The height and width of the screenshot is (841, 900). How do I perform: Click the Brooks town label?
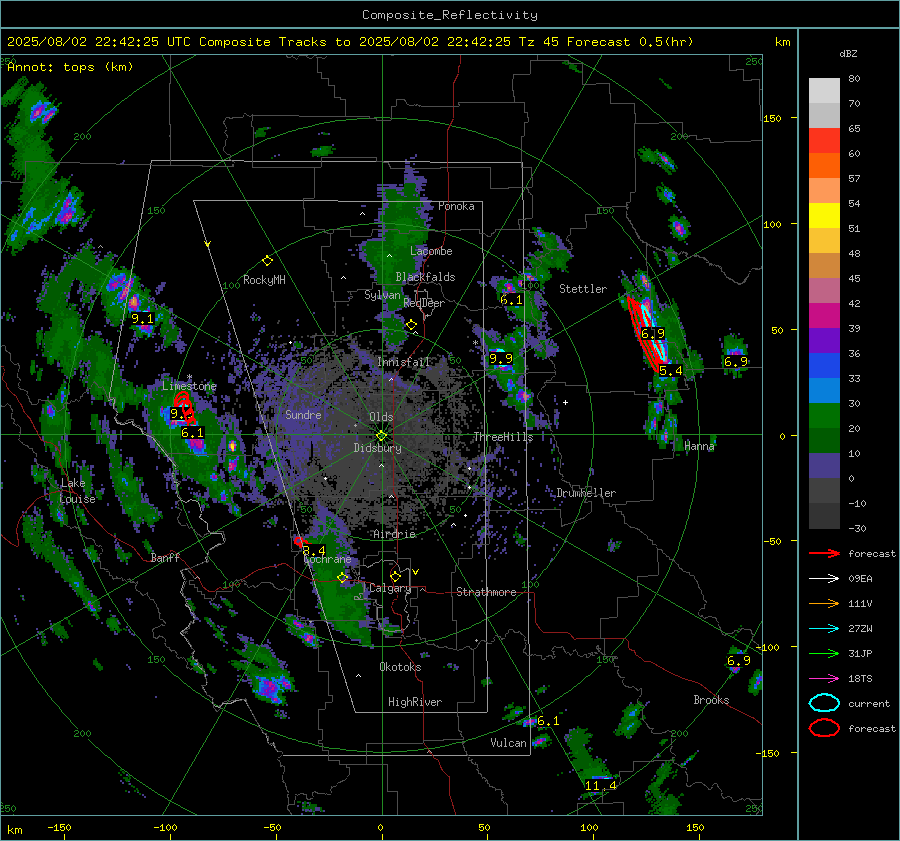point(711,700)
